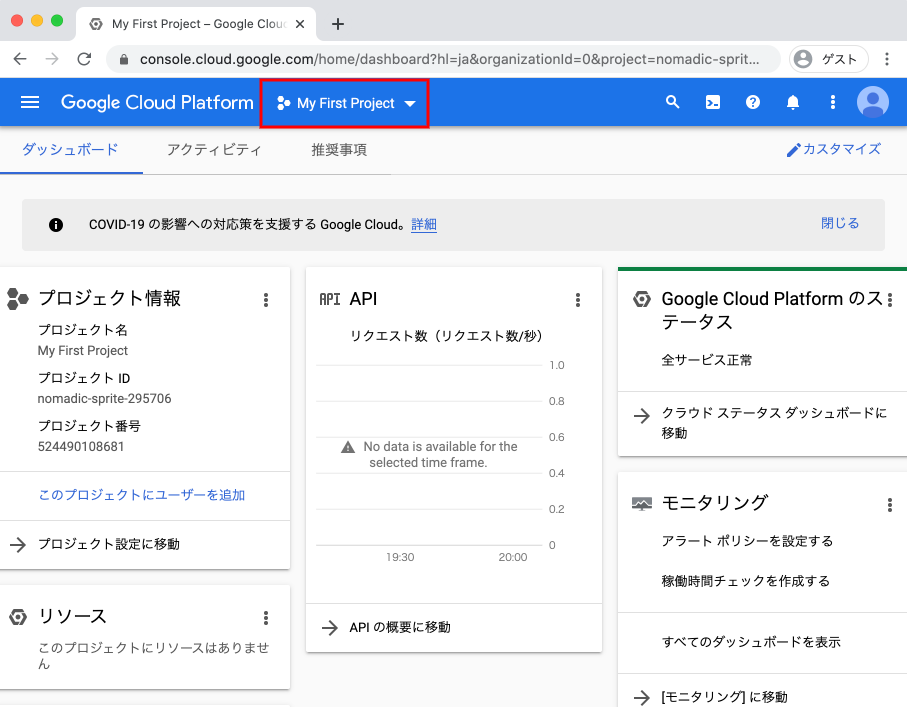The height and width of the screenshot is (707, 907).
Task: Show notifications bell icon
Action: click(x=793, y=102)
